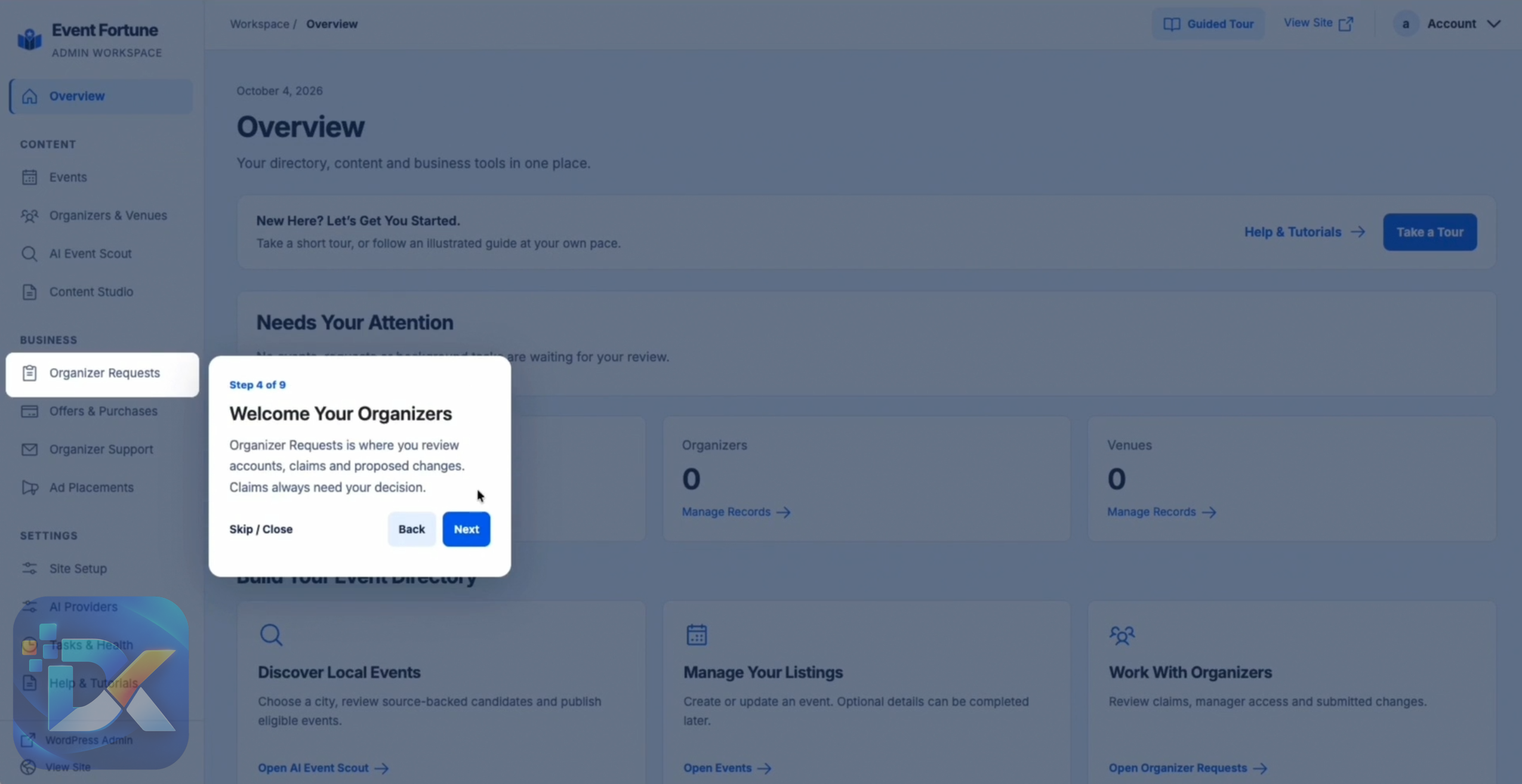1522x784 pixels.
Task: Click the Ad Placements flag icon
Action: [29, 487]
